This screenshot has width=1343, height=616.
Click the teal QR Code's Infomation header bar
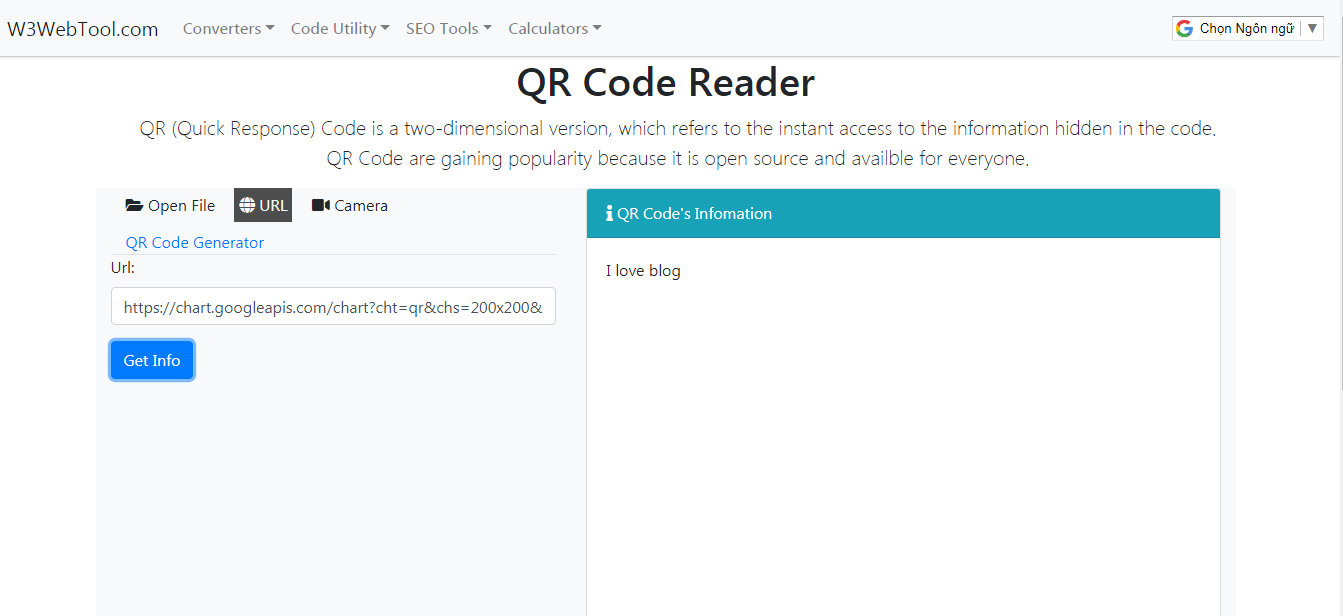coord(900,213)
